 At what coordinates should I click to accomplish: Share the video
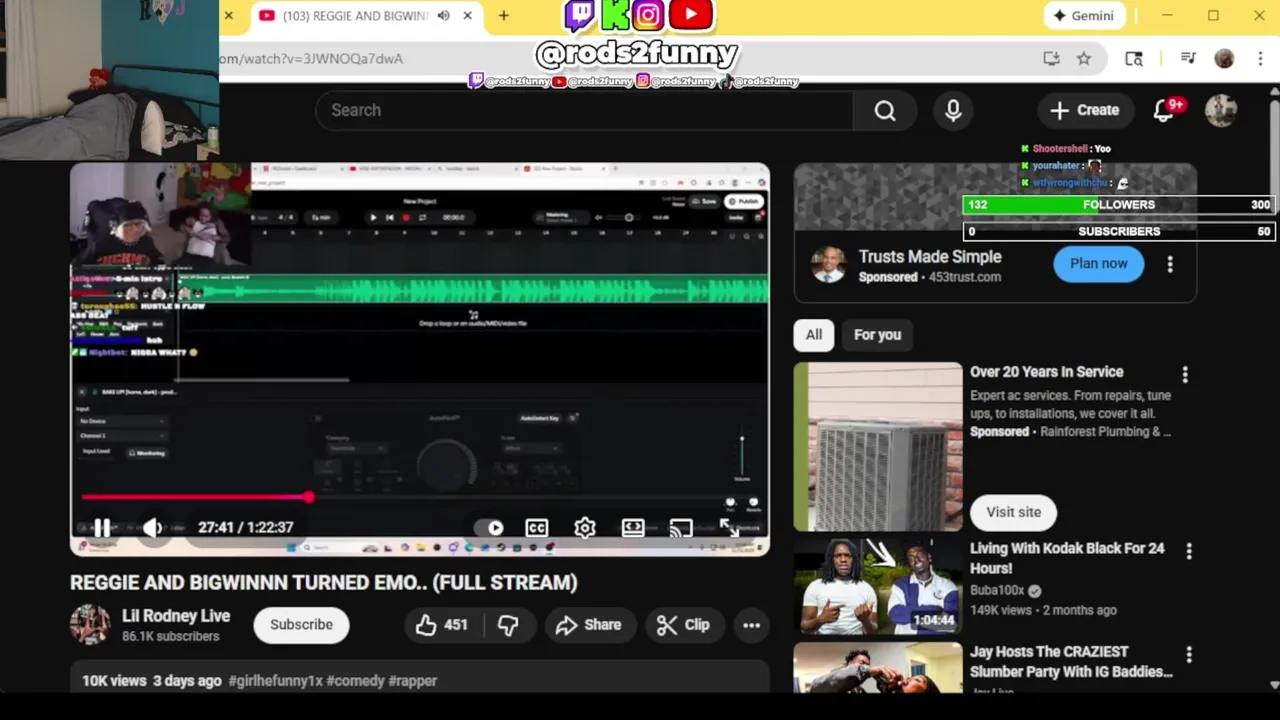589,625
